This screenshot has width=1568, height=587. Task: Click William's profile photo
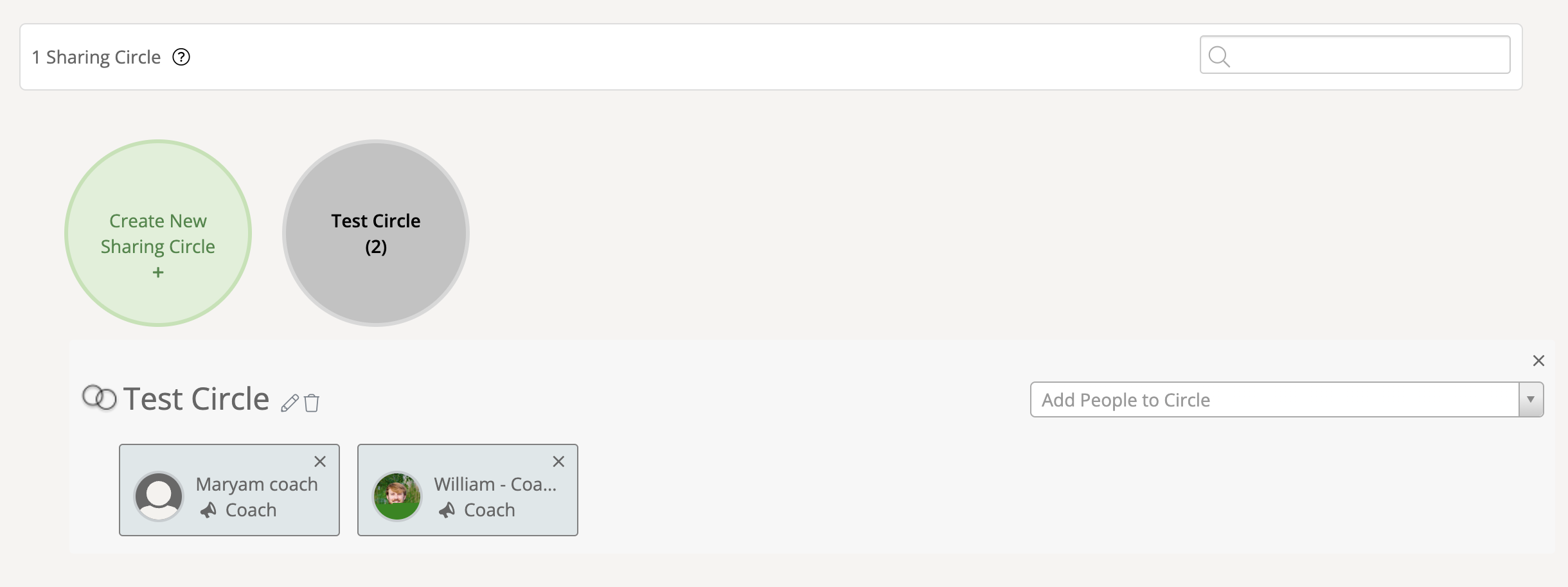pyautogui.click(x=397, y=496)
